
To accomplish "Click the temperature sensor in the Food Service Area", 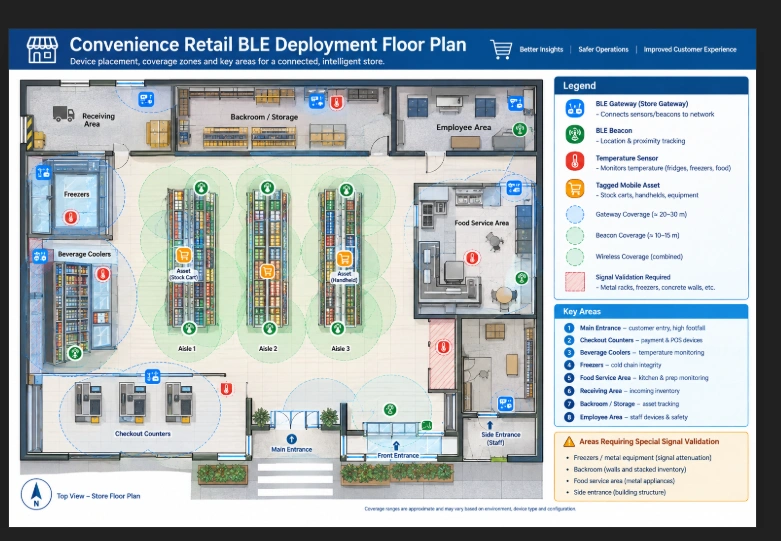I will [472, 258].
